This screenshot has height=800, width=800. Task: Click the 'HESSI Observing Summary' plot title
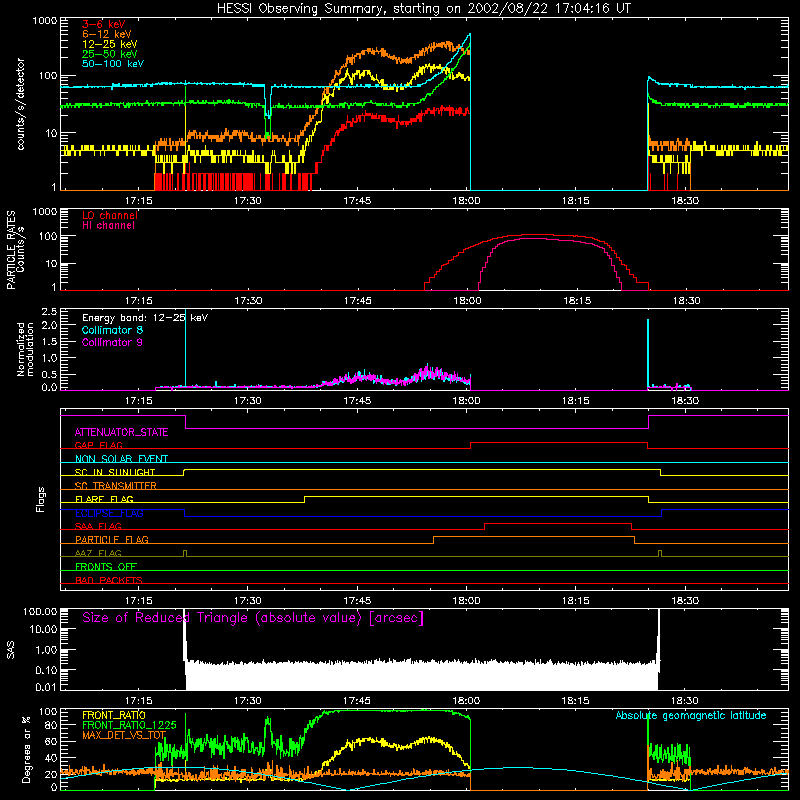[x=423, y=9]
